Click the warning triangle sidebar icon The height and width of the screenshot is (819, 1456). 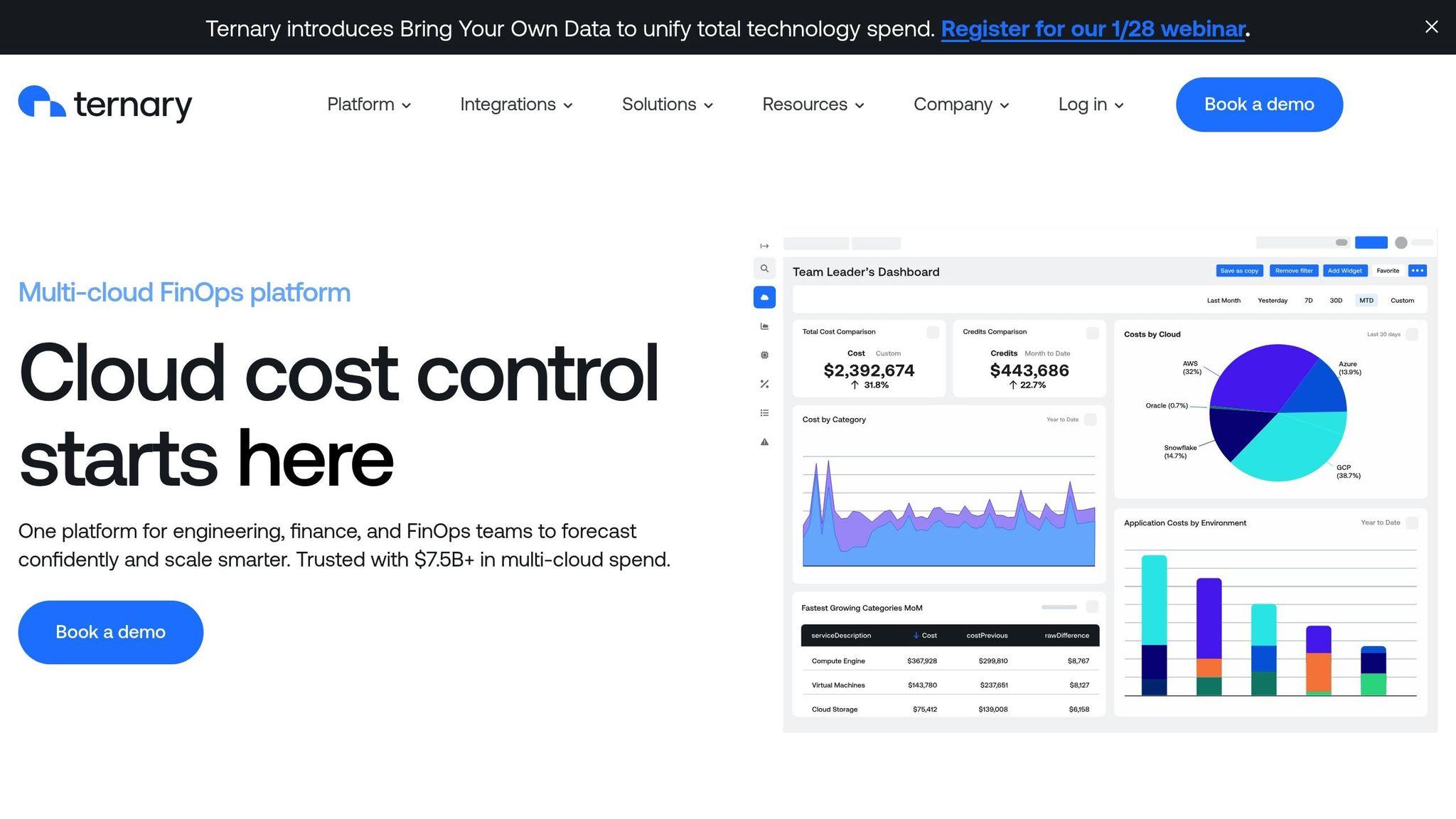764,442
